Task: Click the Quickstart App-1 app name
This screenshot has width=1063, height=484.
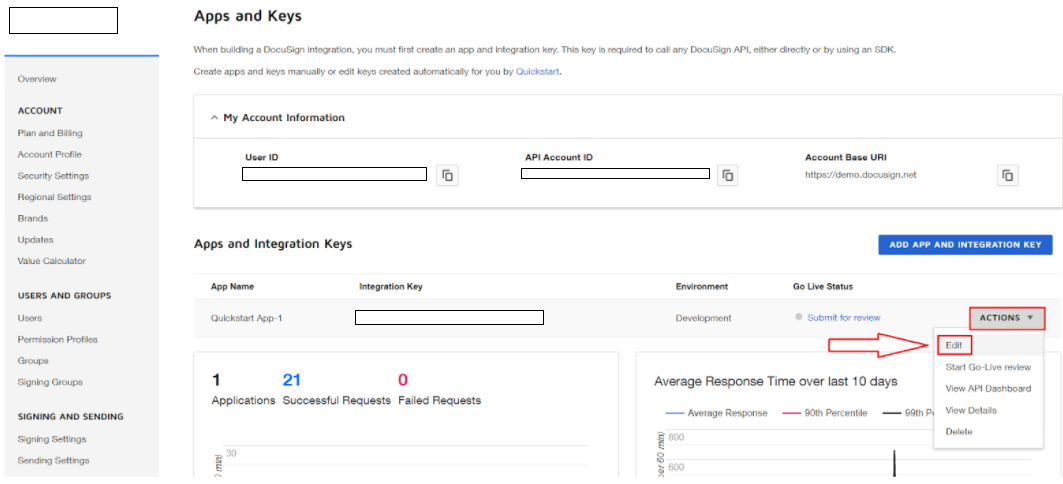Action: point(247,318)
